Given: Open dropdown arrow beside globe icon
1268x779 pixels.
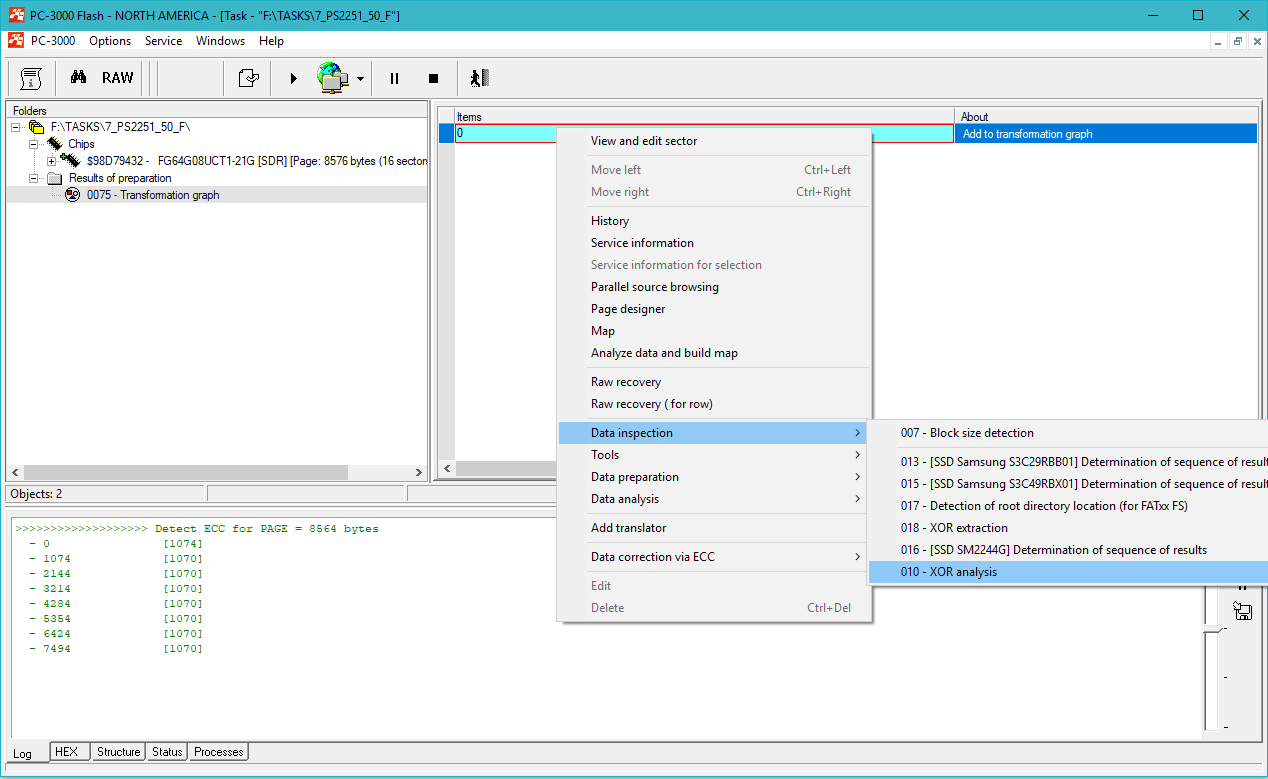Looking at the screenshot, I should 360,78.
